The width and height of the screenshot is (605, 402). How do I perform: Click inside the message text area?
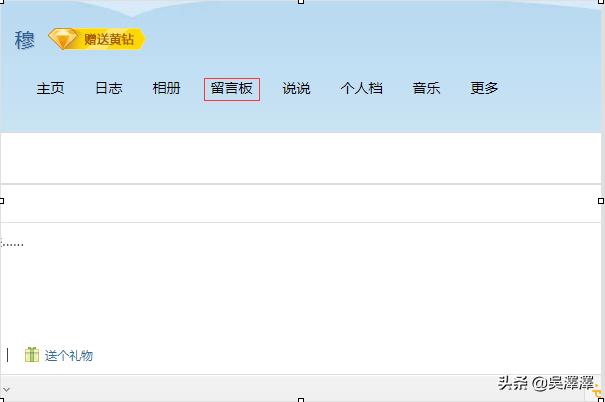[x=301, y=282]
